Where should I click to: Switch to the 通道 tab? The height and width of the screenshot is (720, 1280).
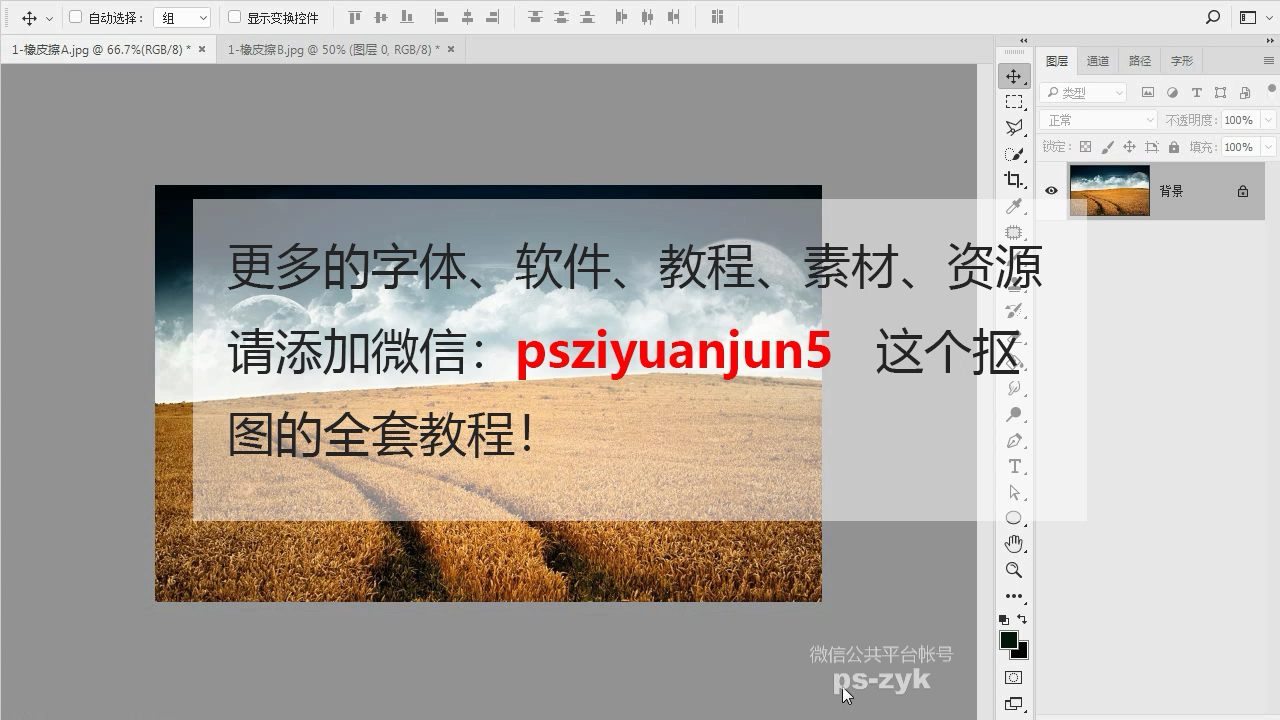tap(1097, 60)
